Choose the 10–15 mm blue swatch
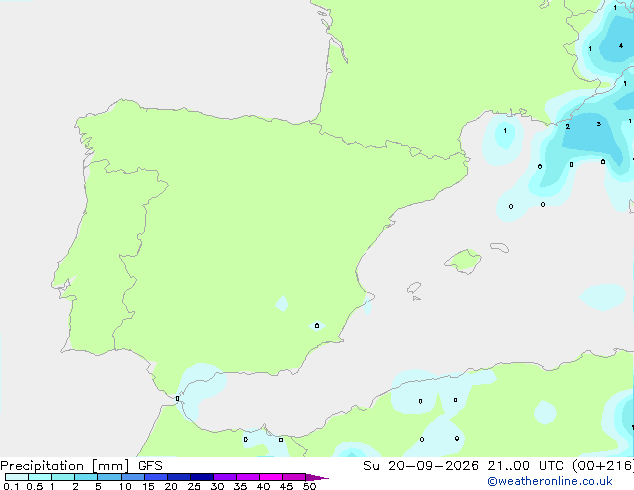Image resolution: width=634 pixels, height=490 pixels. [133, 477]
